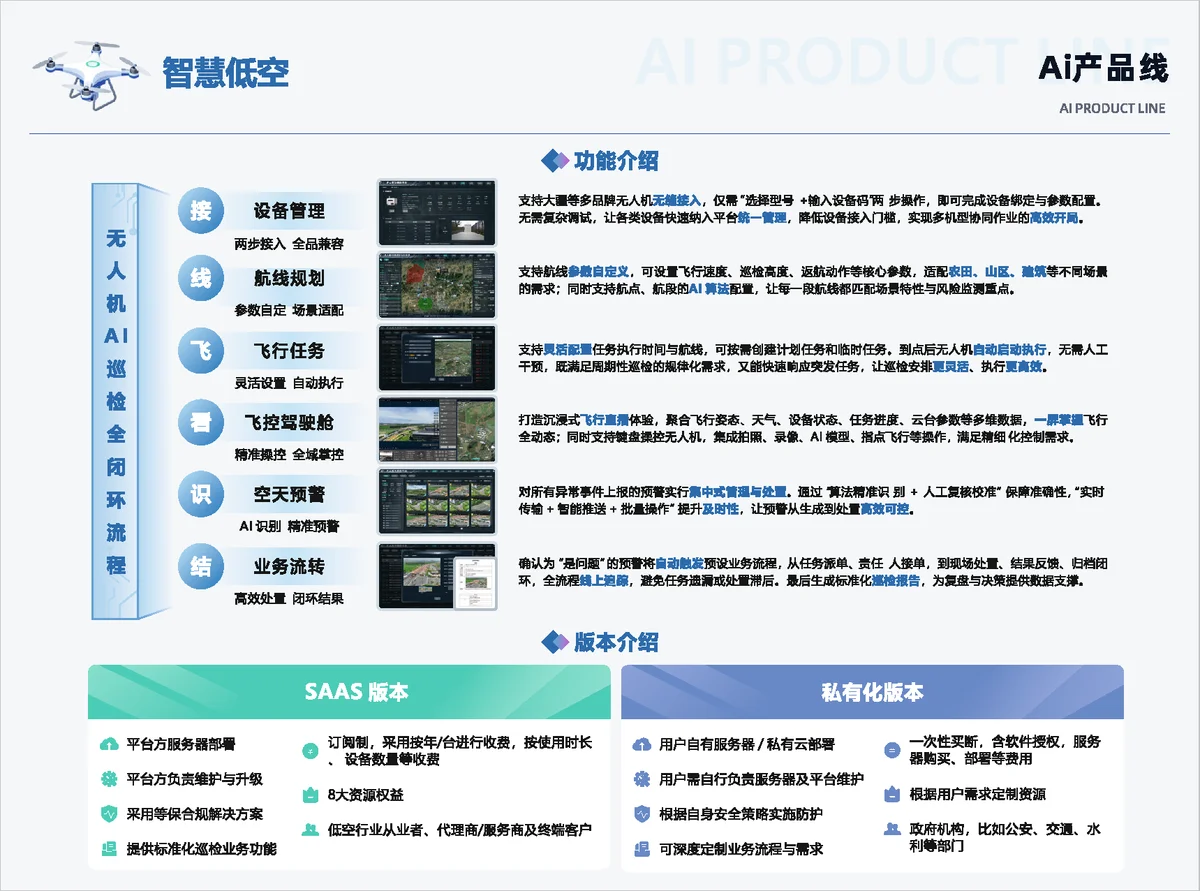Click the 两步接入 全品兼容 subtitle
This screenshot has width=1200, height=891.
pyautogui.click(x=289, y=243)
